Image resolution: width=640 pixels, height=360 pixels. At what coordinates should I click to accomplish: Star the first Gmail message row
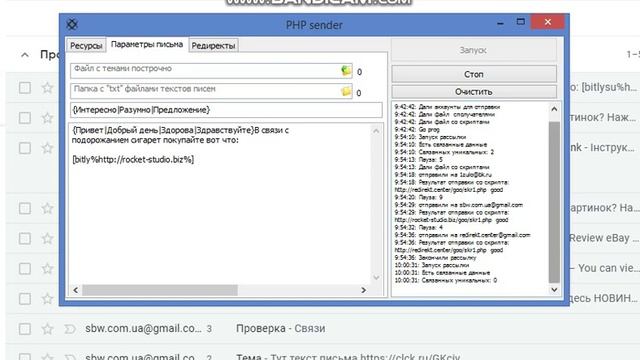pos(47,87)
